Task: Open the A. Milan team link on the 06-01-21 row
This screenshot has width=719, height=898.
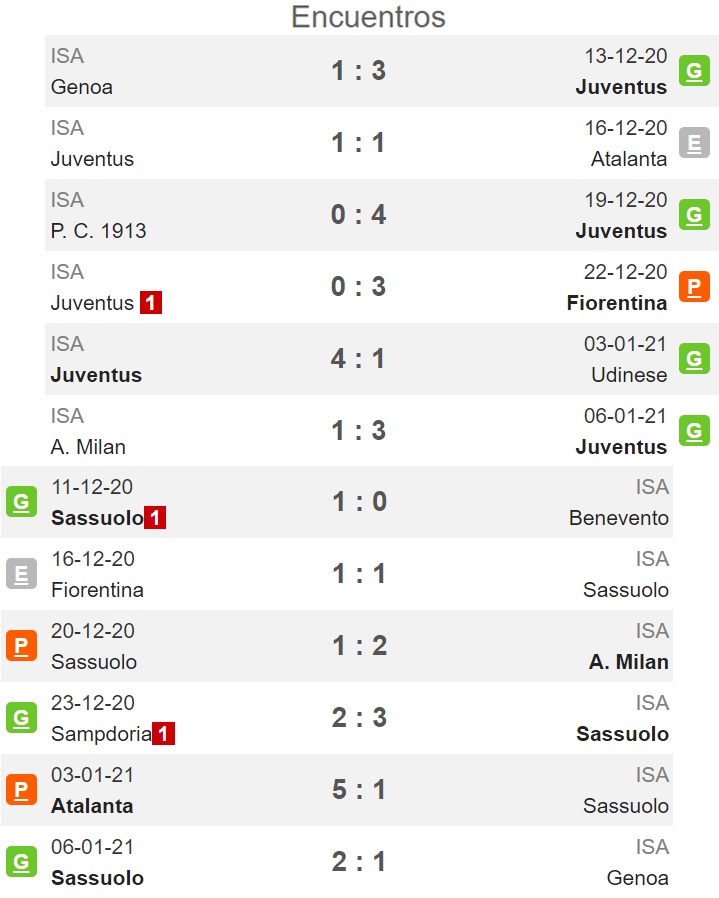Action: 88,447
